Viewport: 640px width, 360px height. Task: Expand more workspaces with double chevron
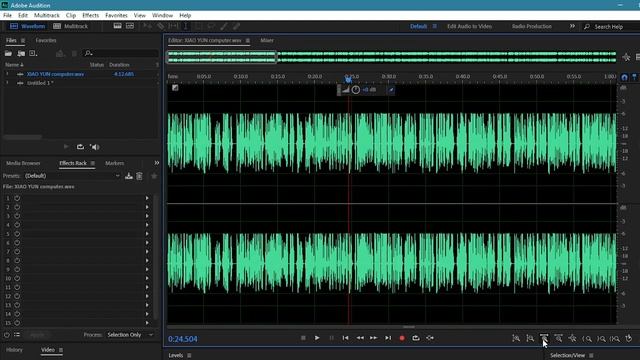[x=572, y=26]
